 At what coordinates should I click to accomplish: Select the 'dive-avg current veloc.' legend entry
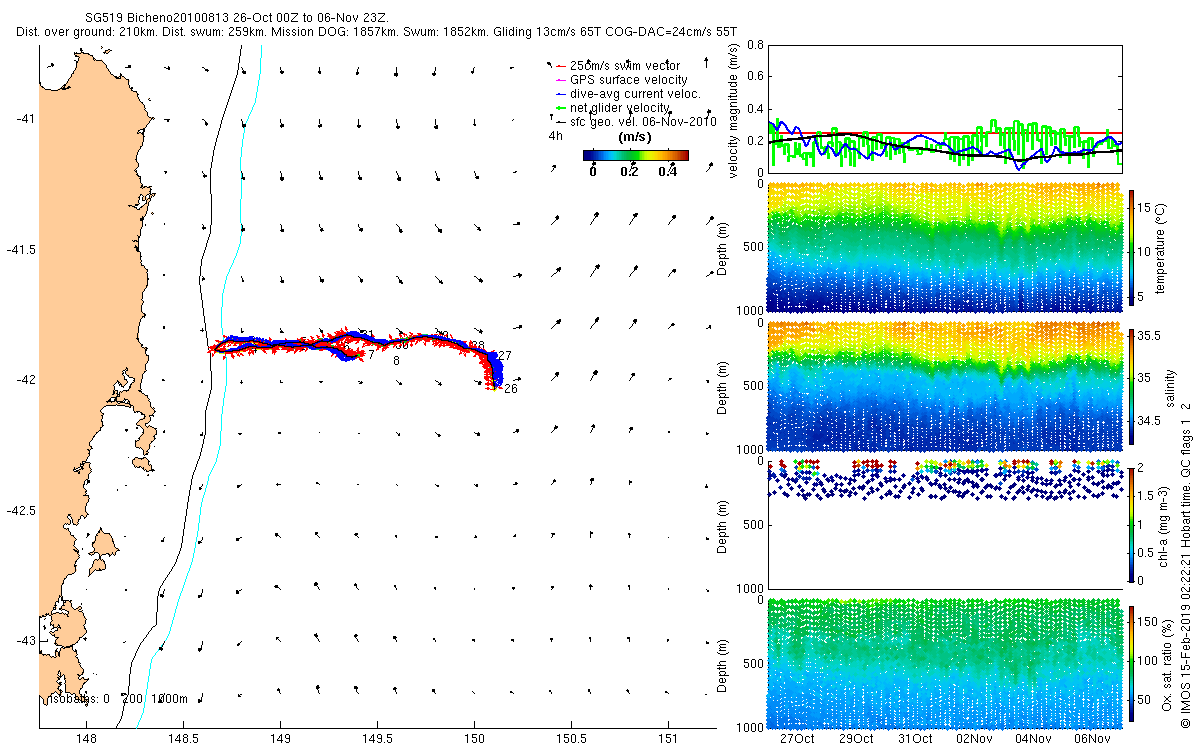pyautogui.click(x=626, y=93)
